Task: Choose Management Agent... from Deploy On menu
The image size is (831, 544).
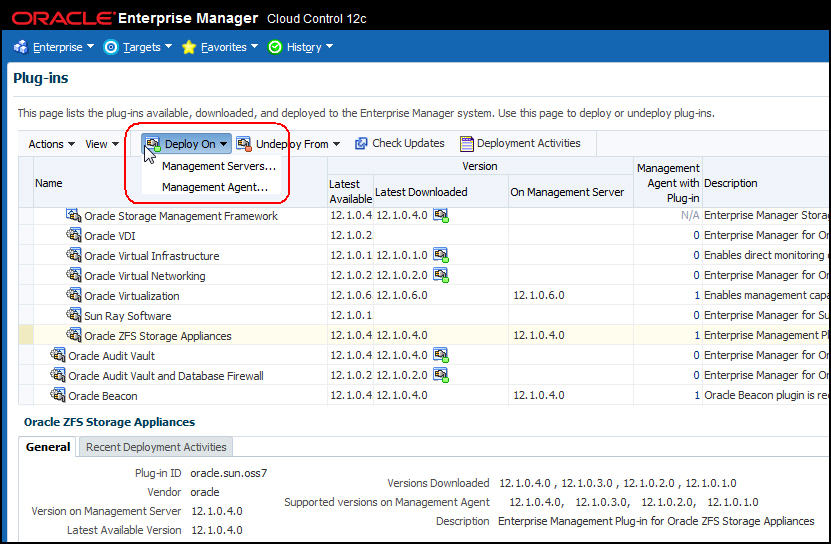Action: click(x=215, y=187)
